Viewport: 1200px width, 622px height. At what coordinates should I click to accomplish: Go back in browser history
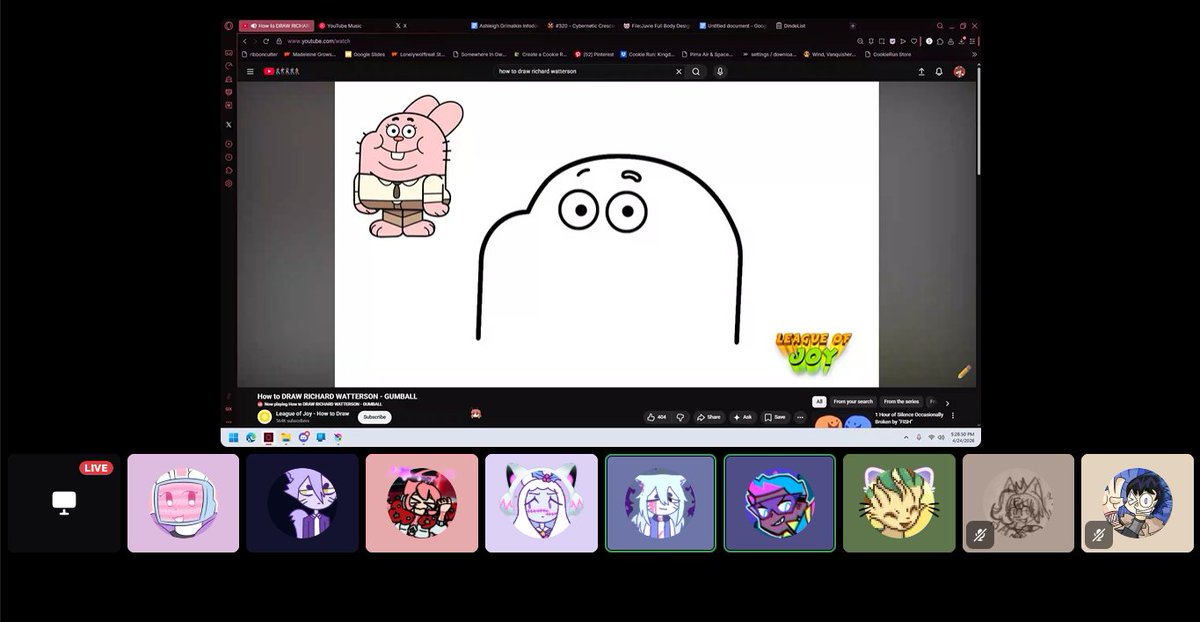click(245, 41)
